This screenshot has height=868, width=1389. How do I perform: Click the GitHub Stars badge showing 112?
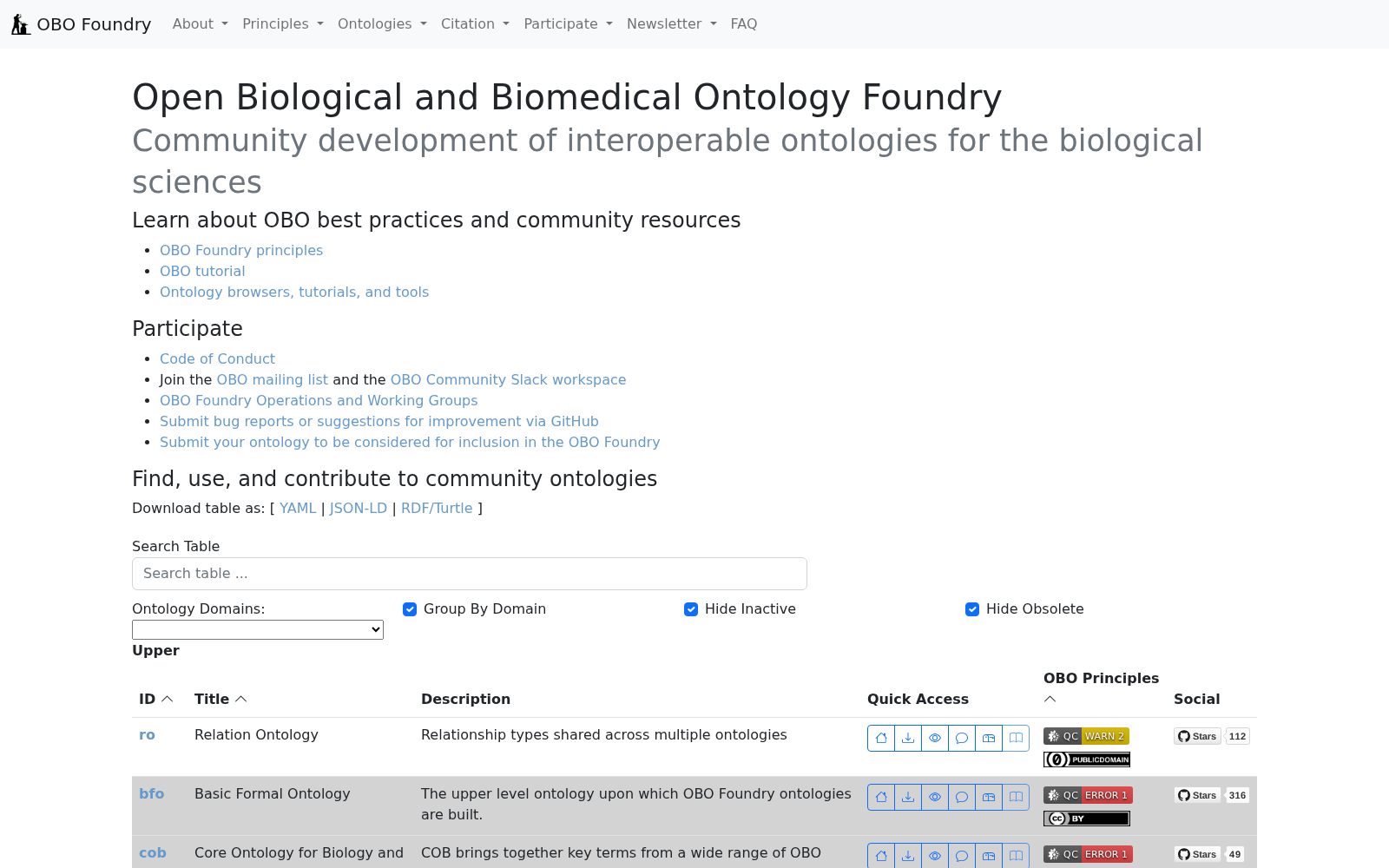[x=1212, y=736]
